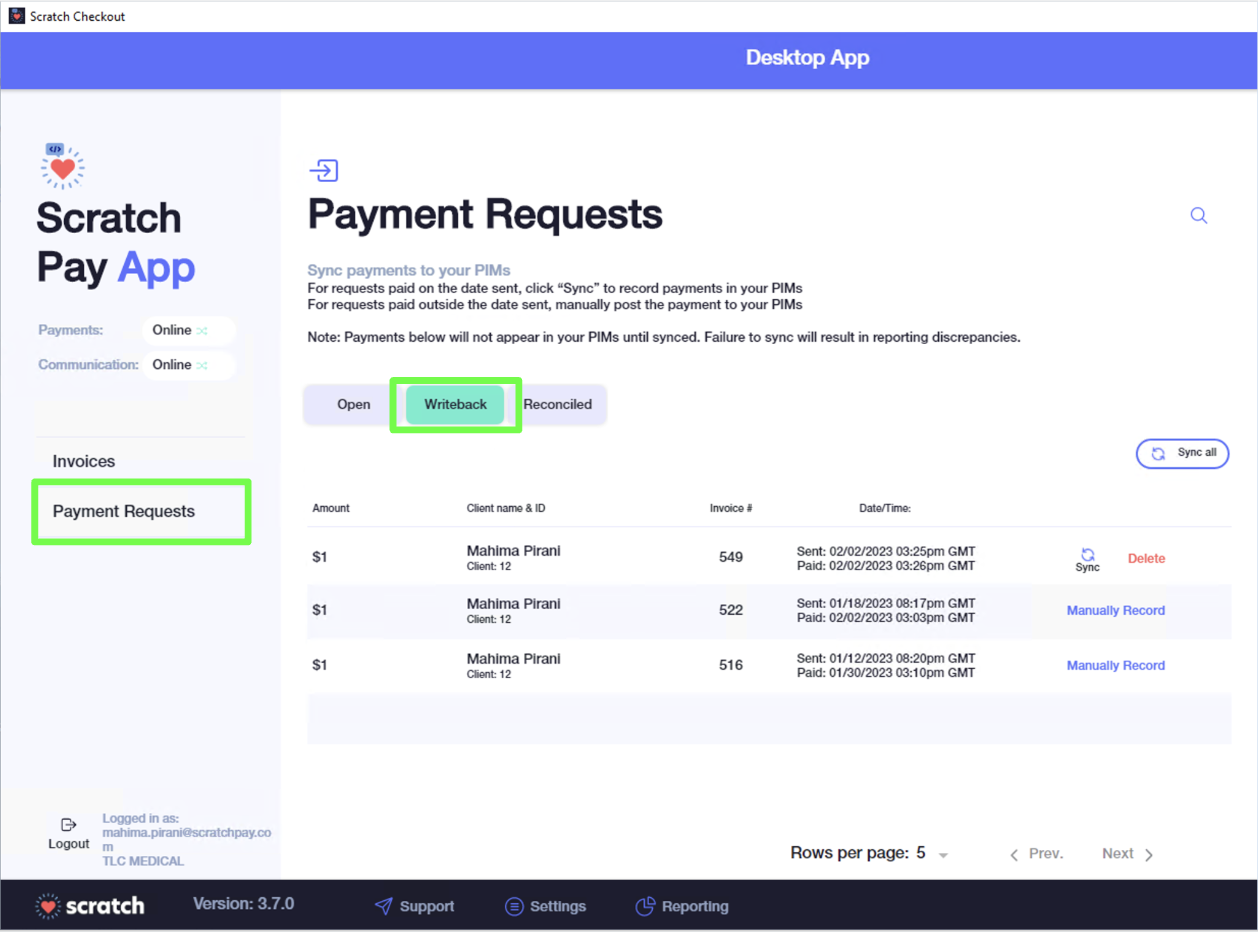Click the Amount column header
The image size is (1258, 932).
[331, 508]
